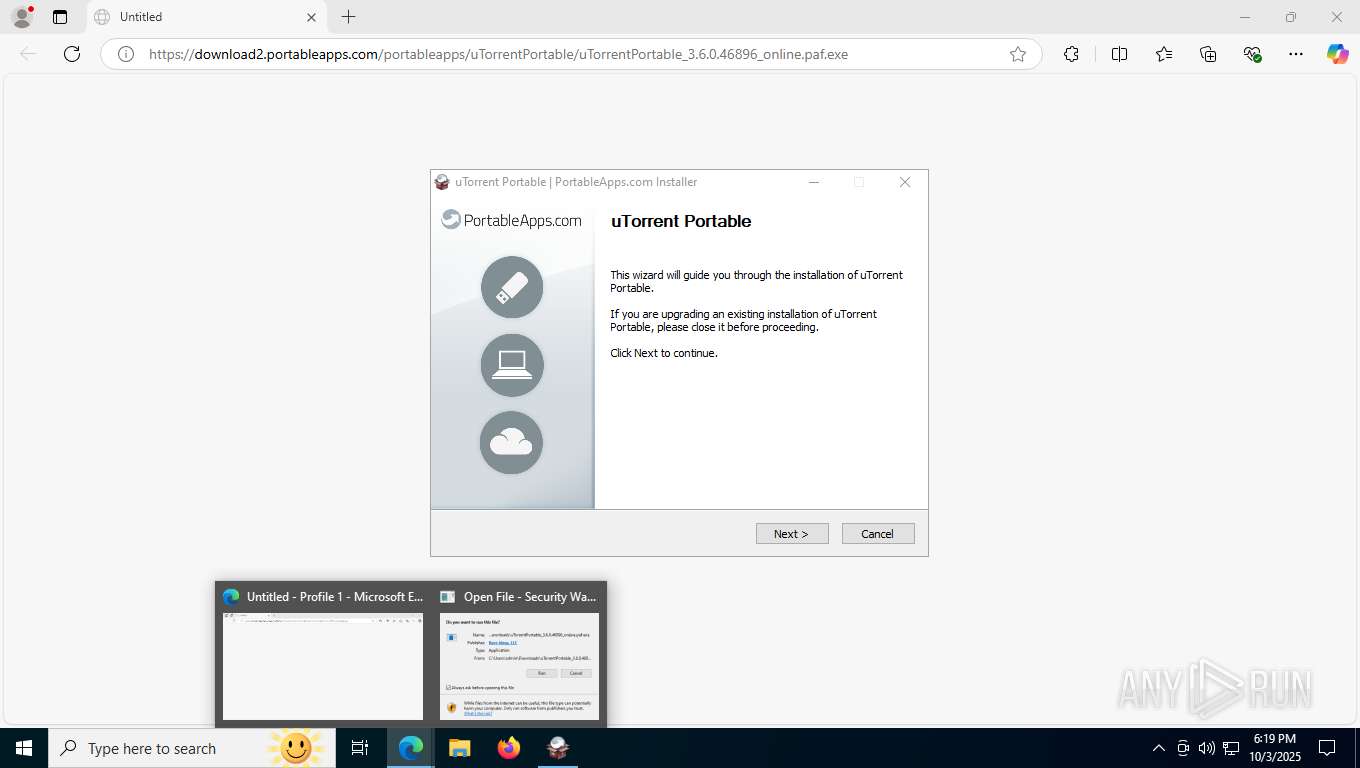Select the Untitled browser tab
1360x768 pixels.
click(204, 17)
